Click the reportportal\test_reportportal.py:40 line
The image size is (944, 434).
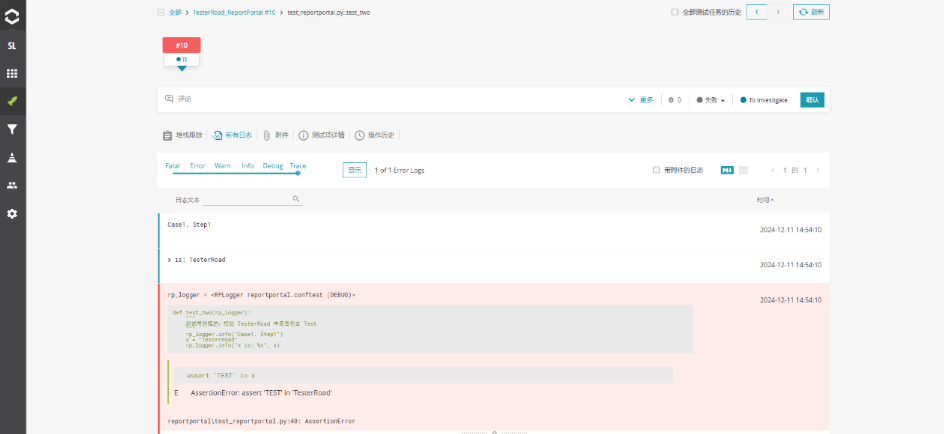click(261, 421)
